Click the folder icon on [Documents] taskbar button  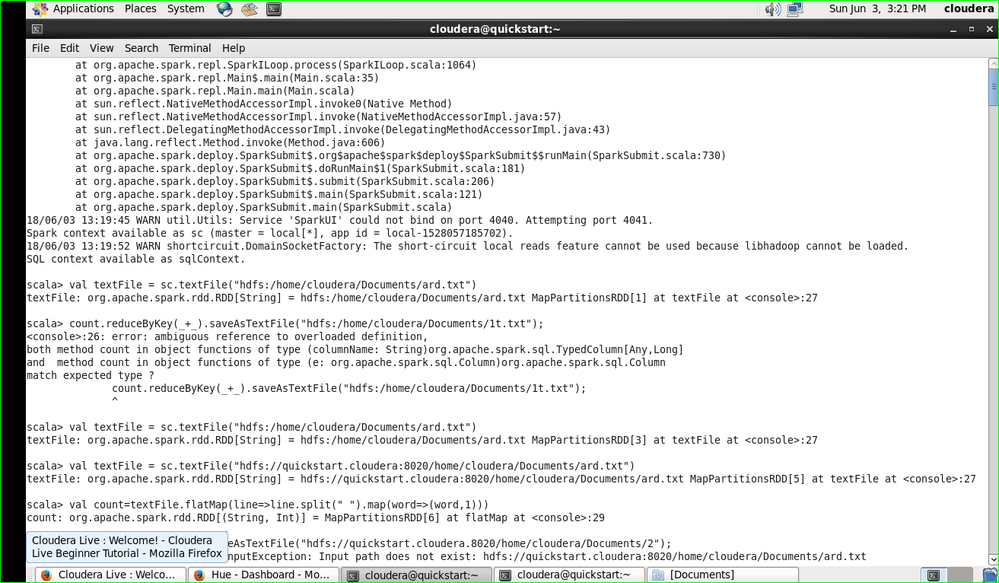pyautogui.click(x=658, y=575)
